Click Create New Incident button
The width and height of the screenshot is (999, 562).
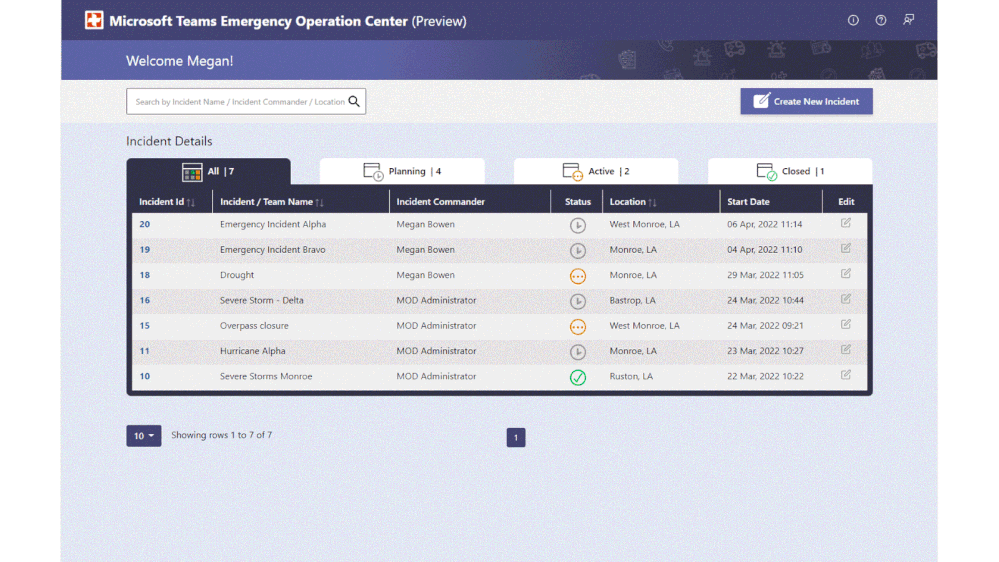(x=806, y=101)
